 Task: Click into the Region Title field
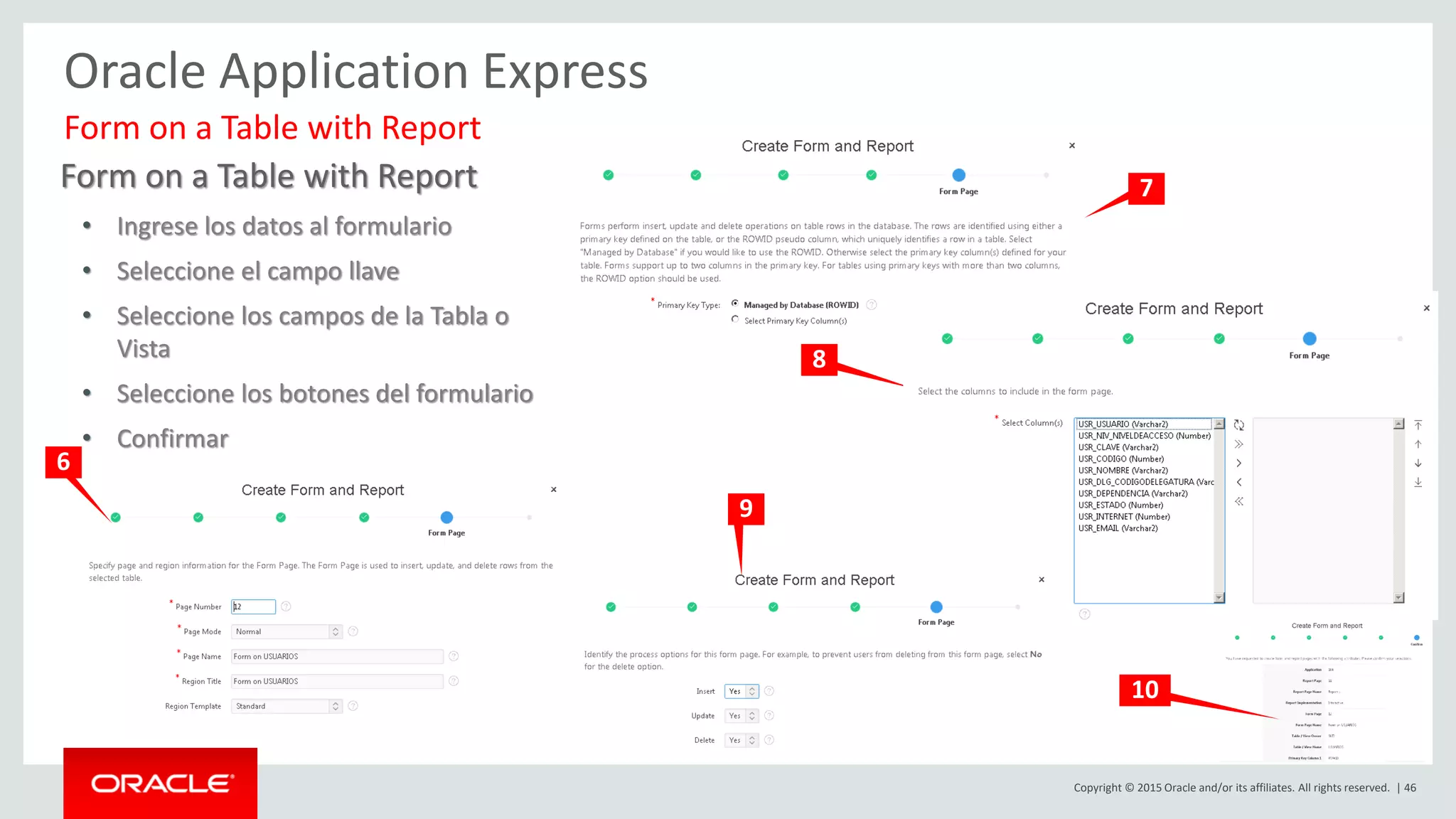[x=337, y=681]
